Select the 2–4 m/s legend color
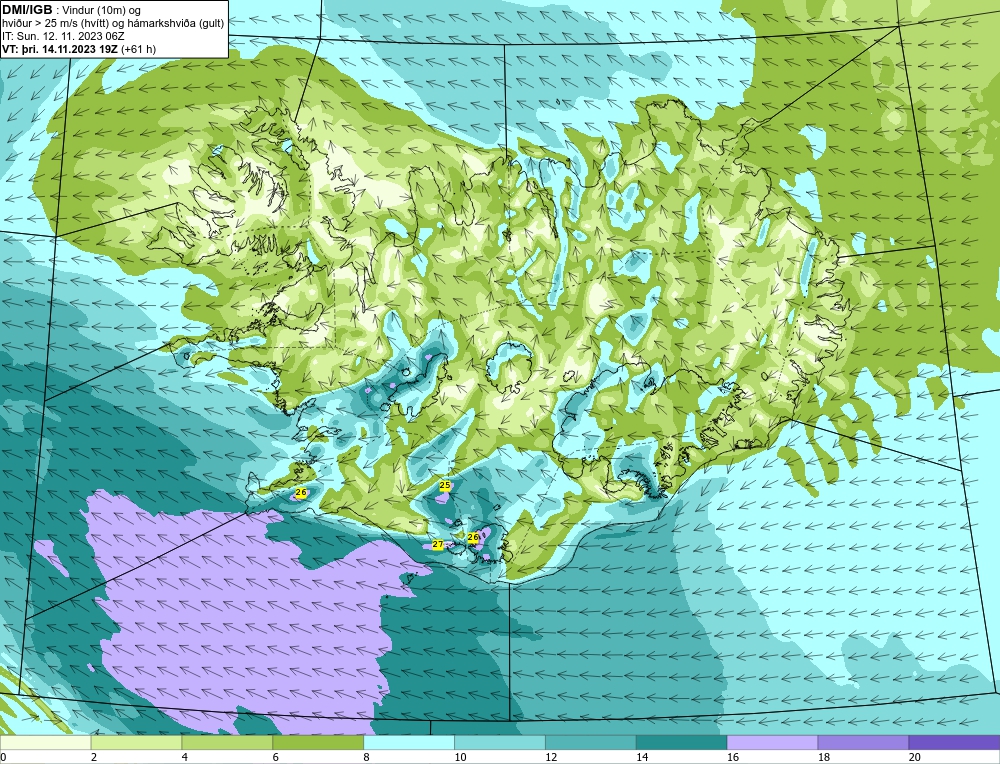Image resolution: width=1000 pixels, height=764 pixels. [136, 742]
